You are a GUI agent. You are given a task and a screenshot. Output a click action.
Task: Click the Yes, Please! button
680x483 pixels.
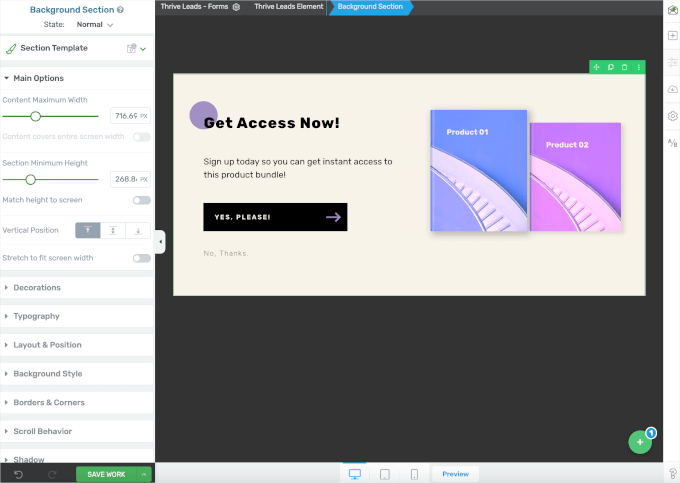(275, 217)
